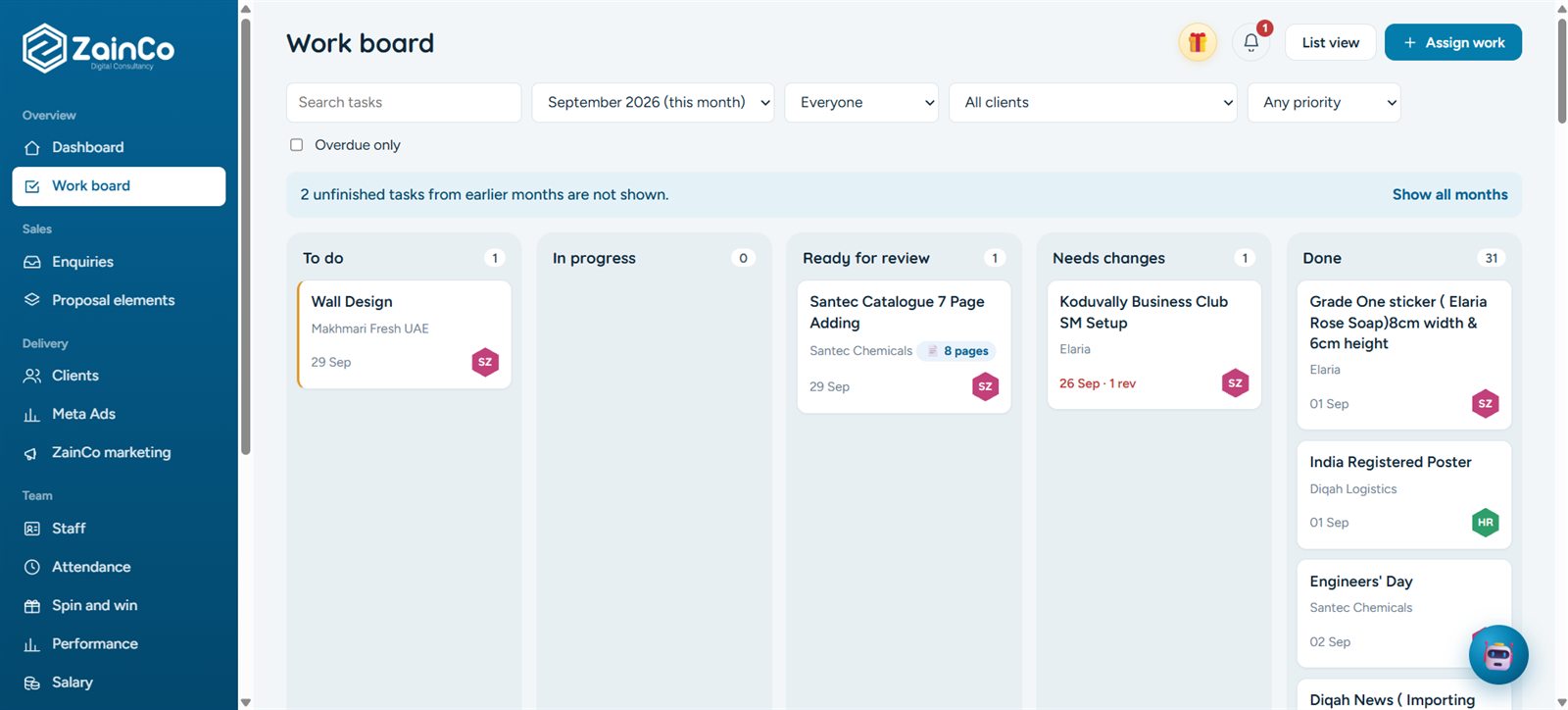The height and width of the screenshot is (710, 1568).
Task: Click the Assign work button
Action: [x=1452, y=42]
